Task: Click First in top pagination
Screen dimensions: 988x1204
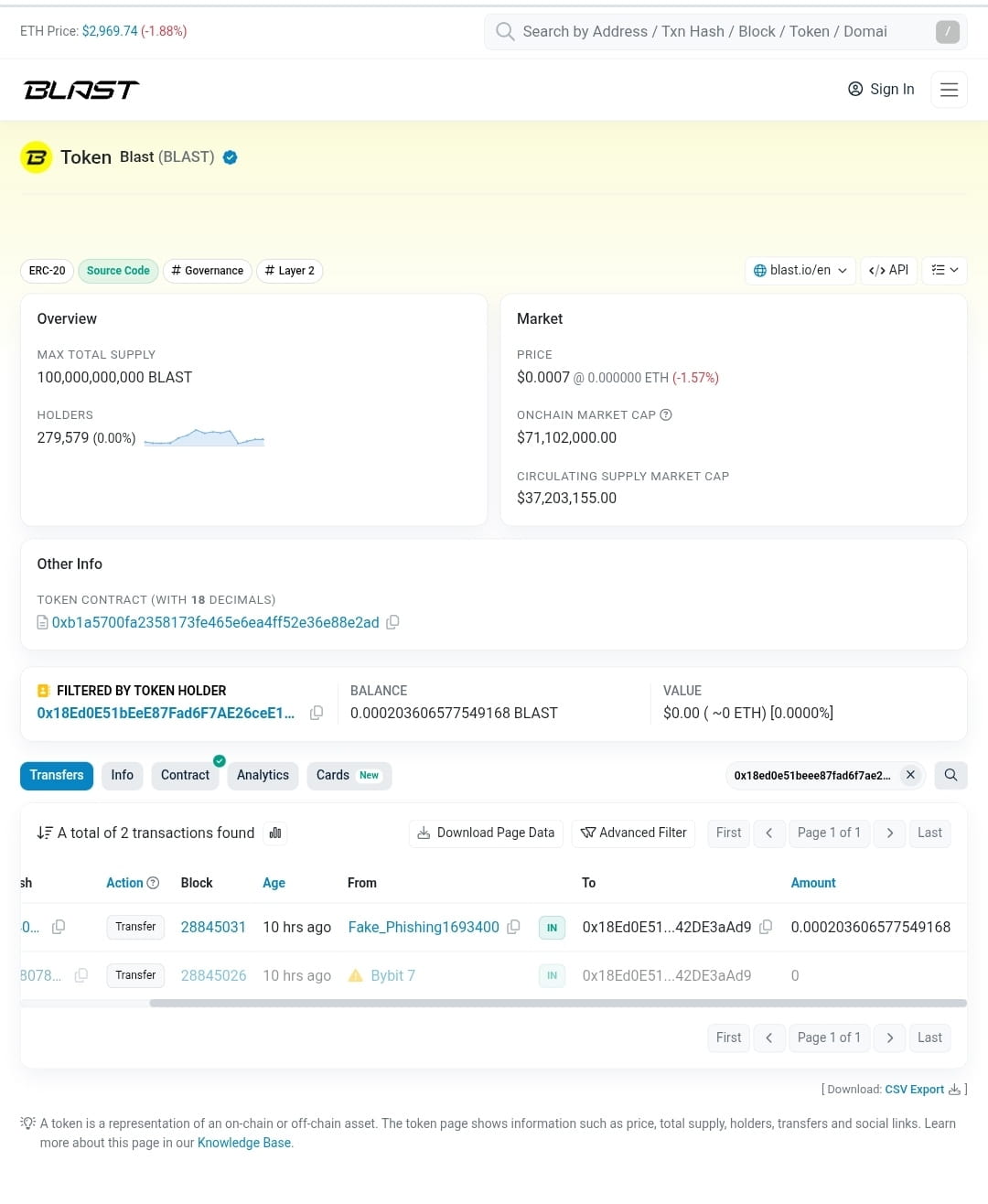Action: click(x=728, y=833)
